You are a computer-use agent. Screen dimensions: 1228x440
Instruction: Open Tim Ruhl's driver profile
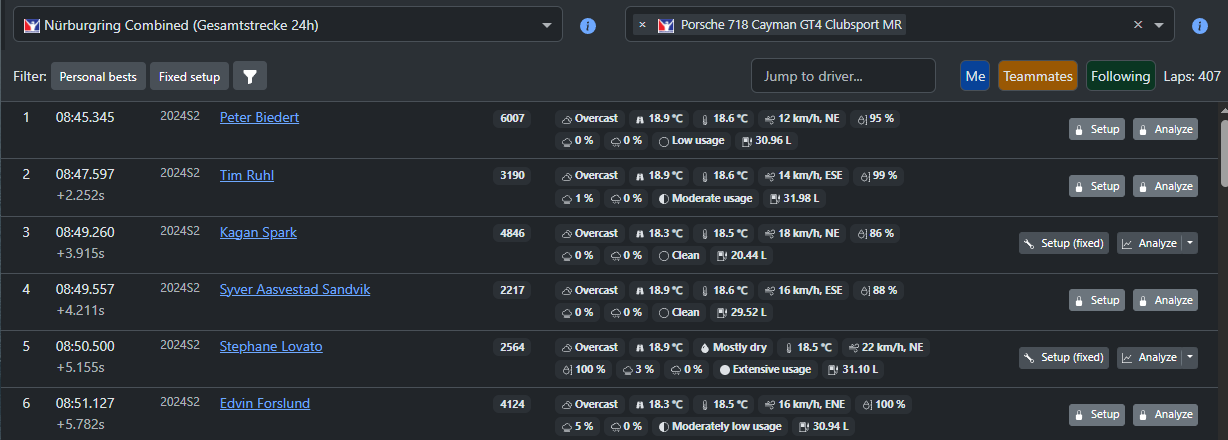[247, 175]
